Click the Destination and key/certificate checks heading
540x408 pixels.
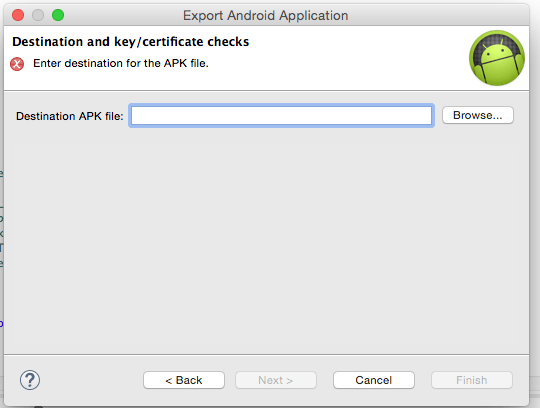(x=131, y=42)
